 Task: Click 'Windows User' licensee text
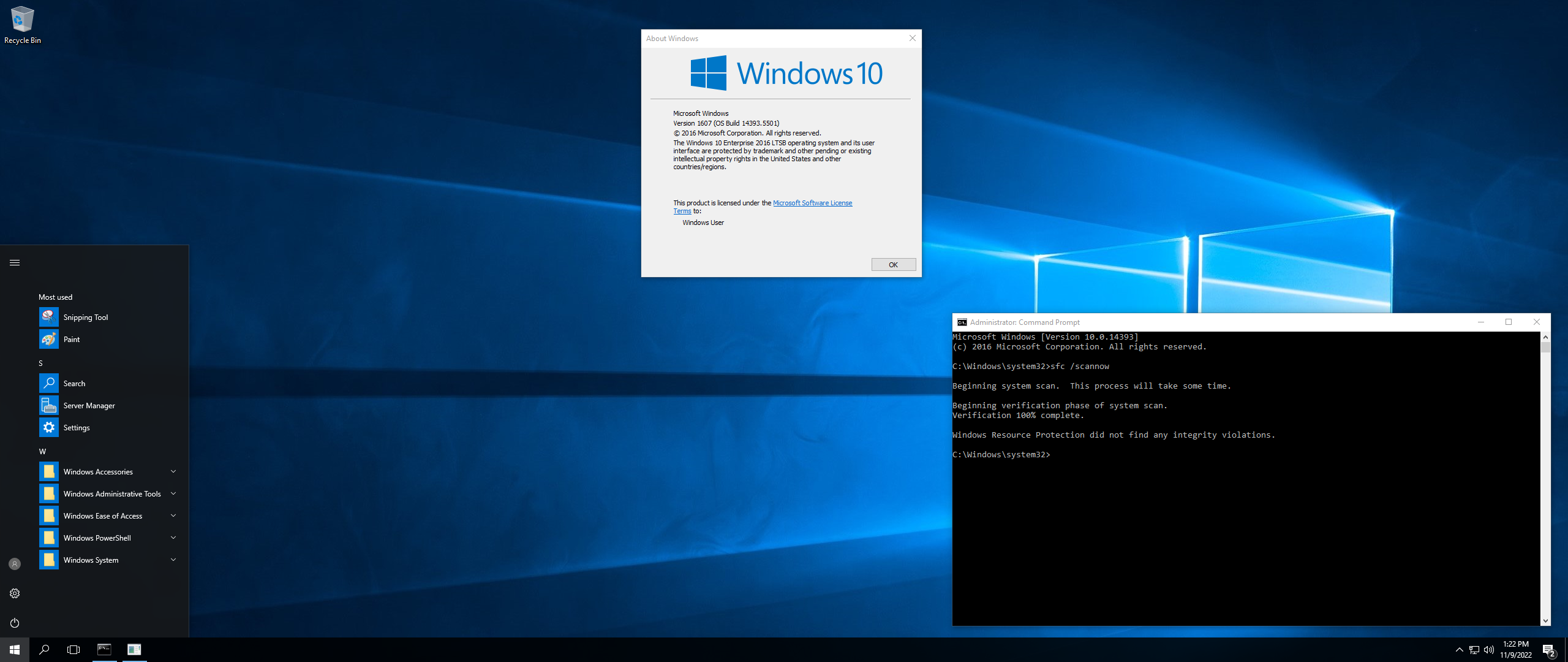tap(703, 223)
